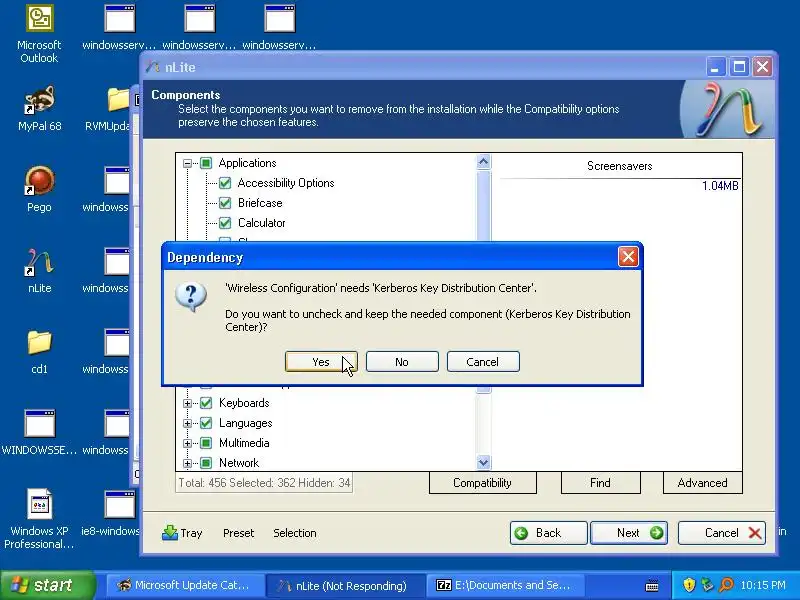Click the green arrow update tray icon
800x600 pixels.
707,585
